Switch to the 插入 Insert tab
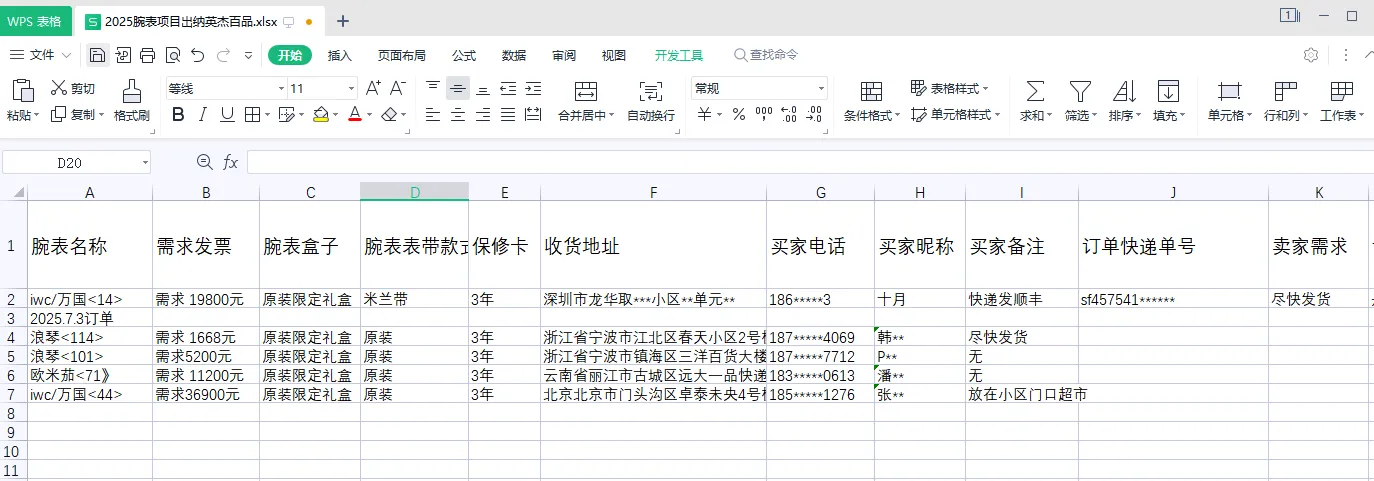This screenshot has width=1374, height=481. pos(340,55)
